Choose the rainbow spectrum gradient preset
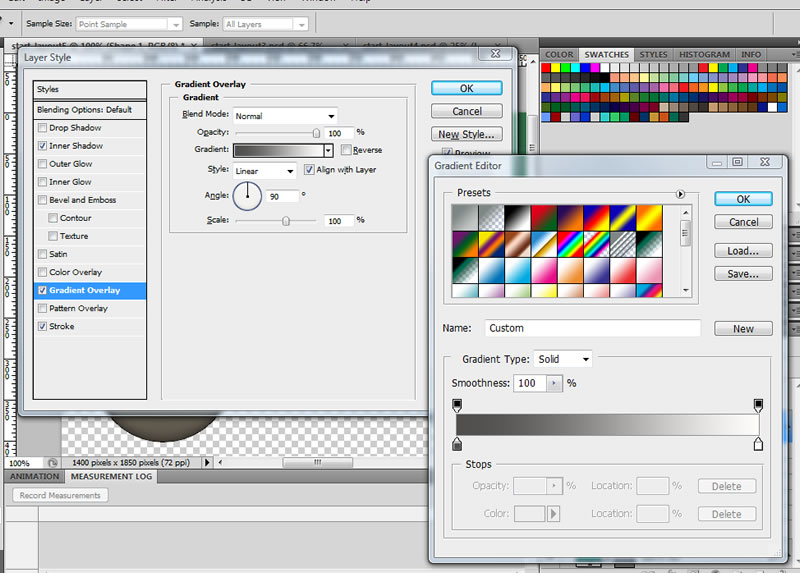 (570, 244)
